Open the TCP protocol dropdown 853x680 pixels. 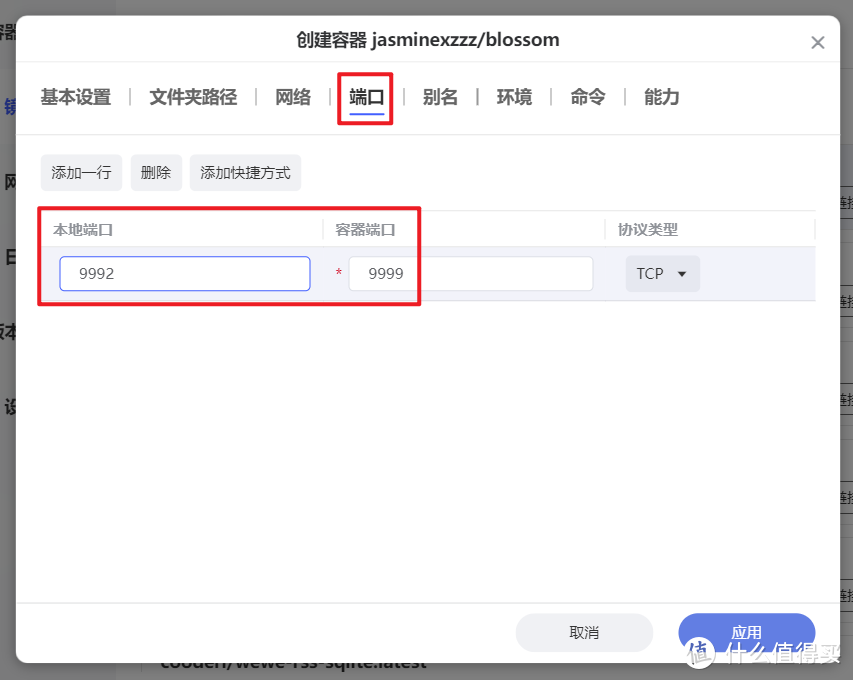(x=662, y=273)
